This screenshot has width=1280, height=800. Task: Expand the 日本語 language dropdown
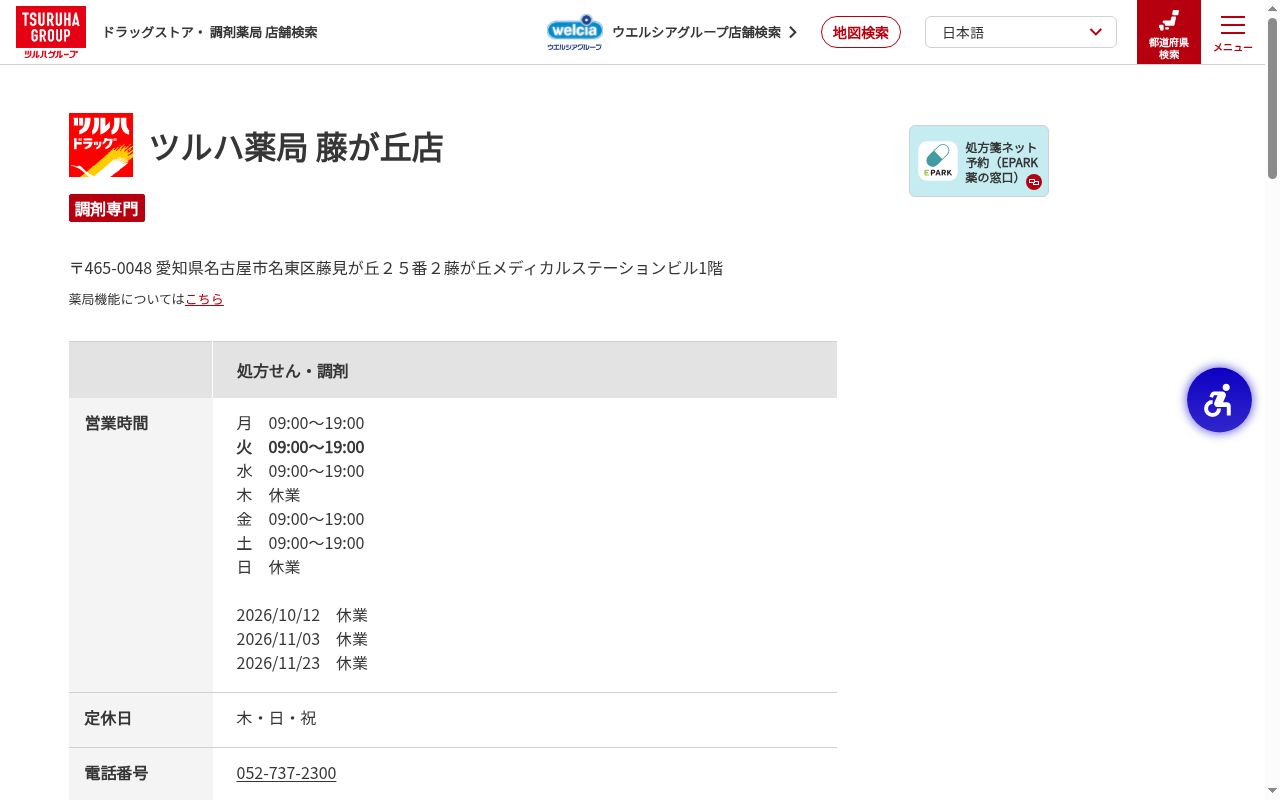pyautogui.click(x=1021, y=32)
